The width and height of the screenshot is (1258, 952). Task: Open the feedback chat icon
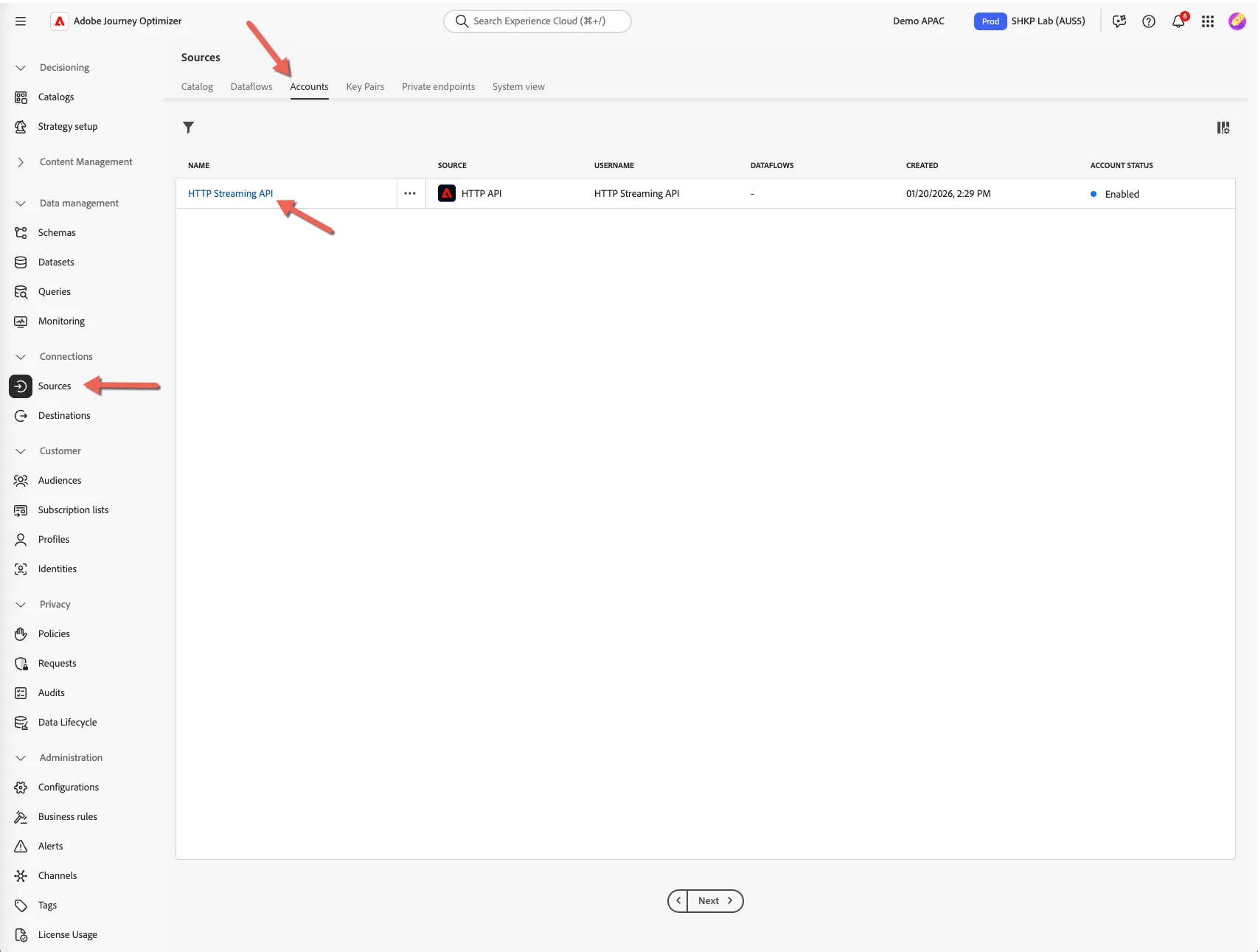pyautogui.click(x=1119, y=21)
